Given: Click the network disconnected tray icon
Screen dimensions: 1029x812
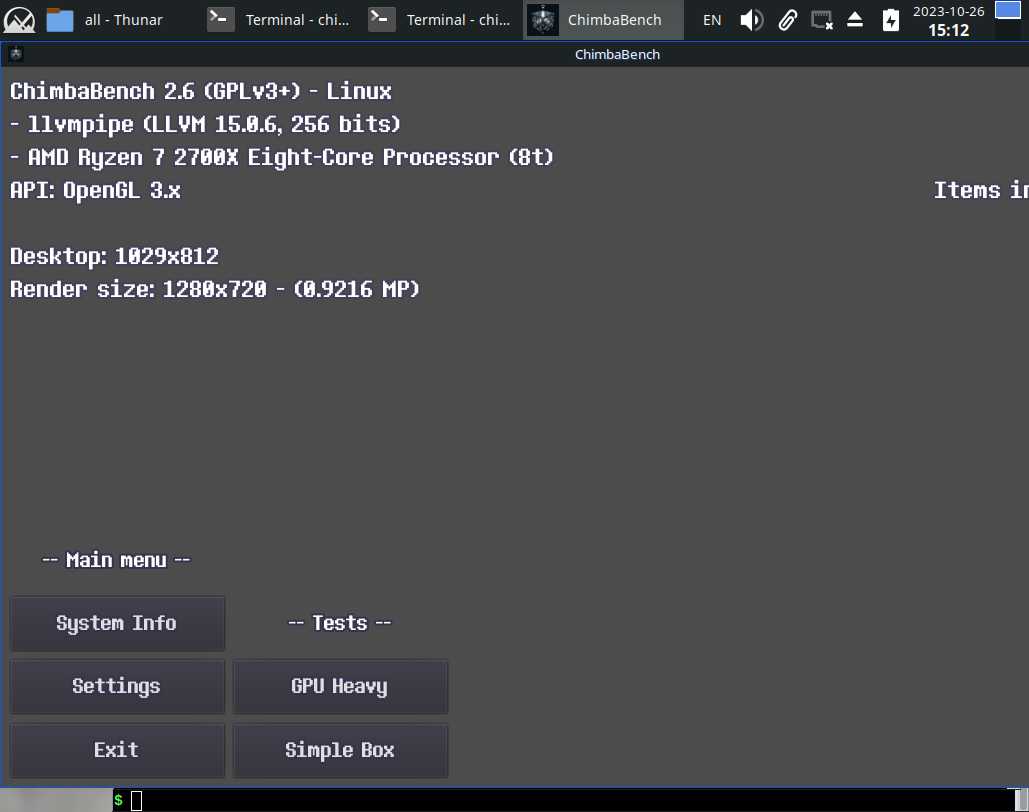Looking at the screenshot, I should pos(822,20).
